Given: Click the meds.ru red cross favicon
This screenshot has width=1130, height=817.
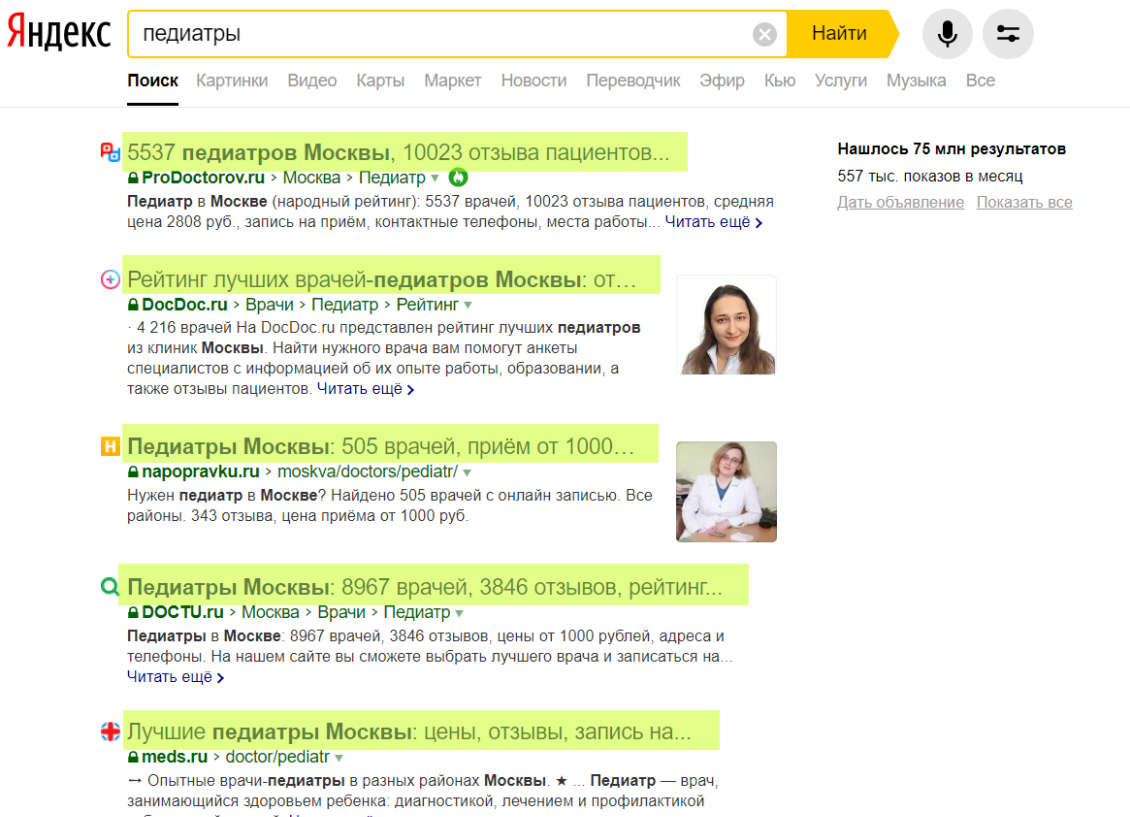Looking at the screenshot, I should point(110,731).
